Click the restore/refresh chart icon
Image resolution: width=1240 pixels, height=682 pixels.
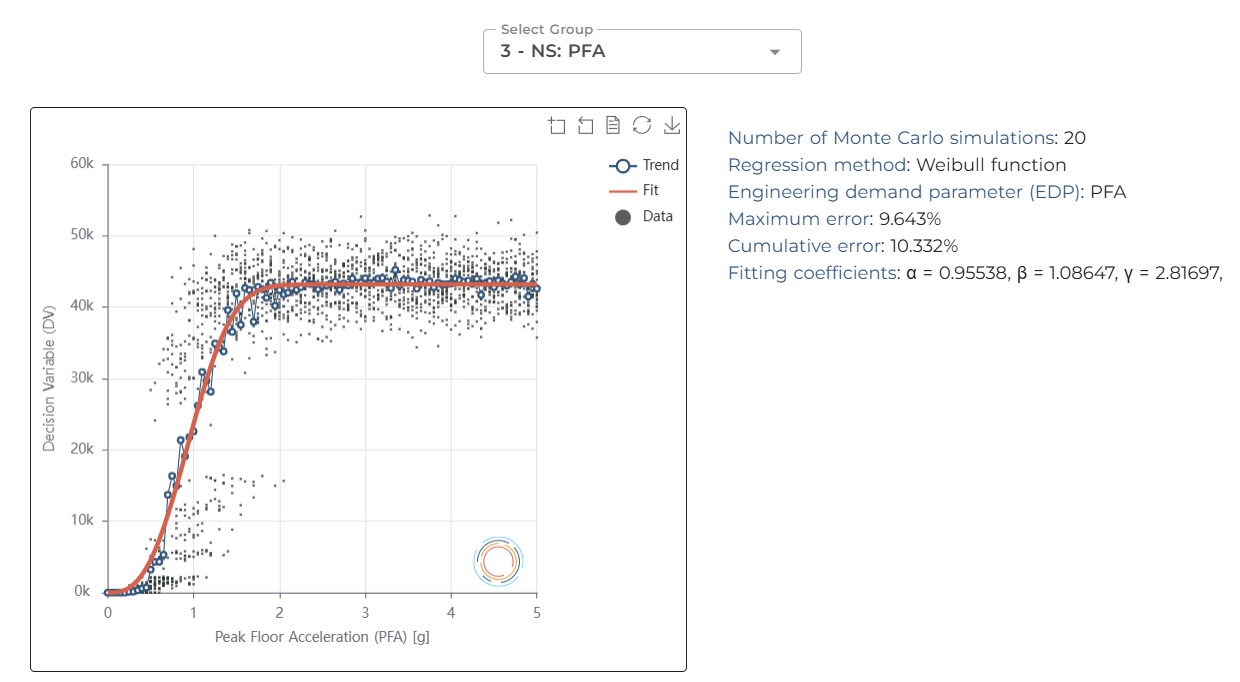tap(642, 125)
